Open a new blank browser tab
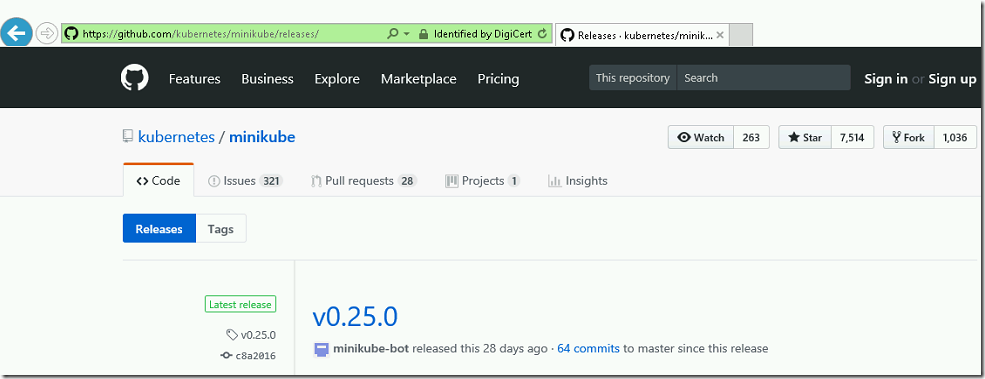 [741, 35]
